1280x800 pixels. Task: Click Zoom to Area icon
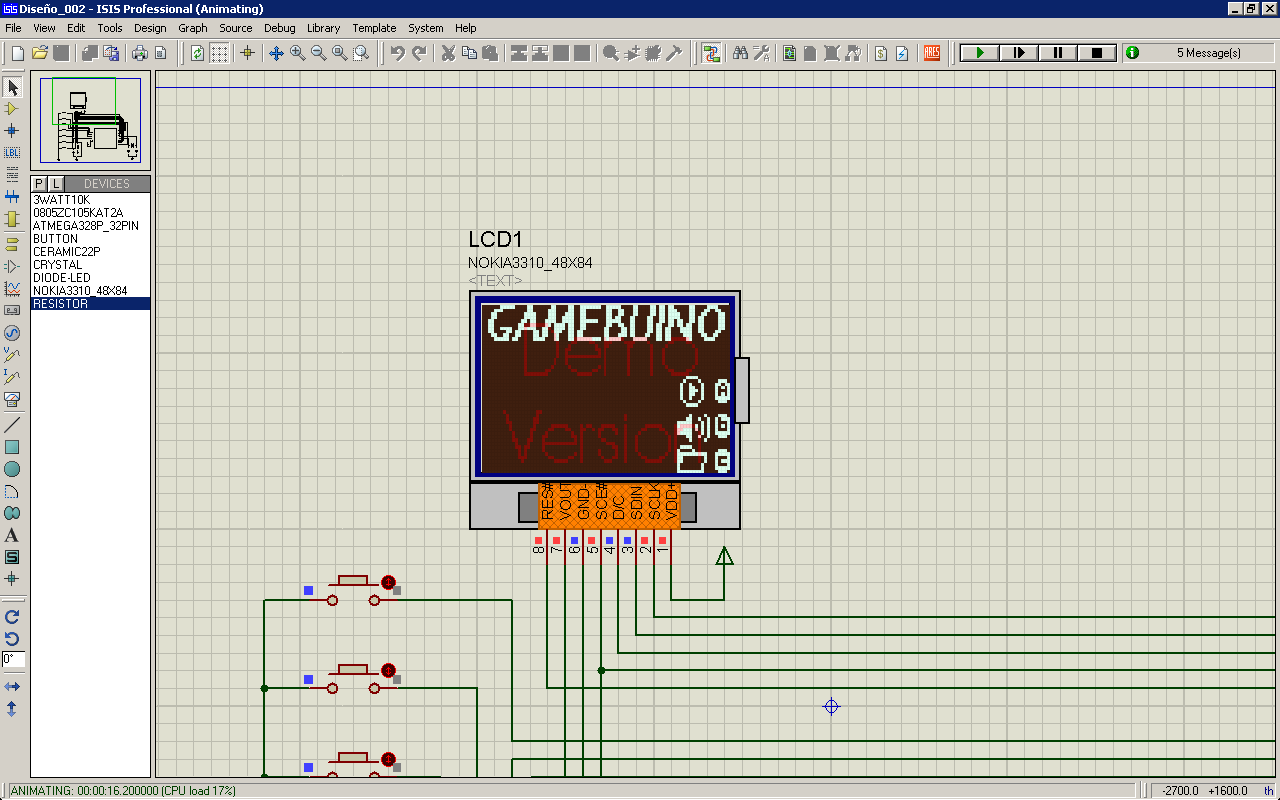point(361,53)
